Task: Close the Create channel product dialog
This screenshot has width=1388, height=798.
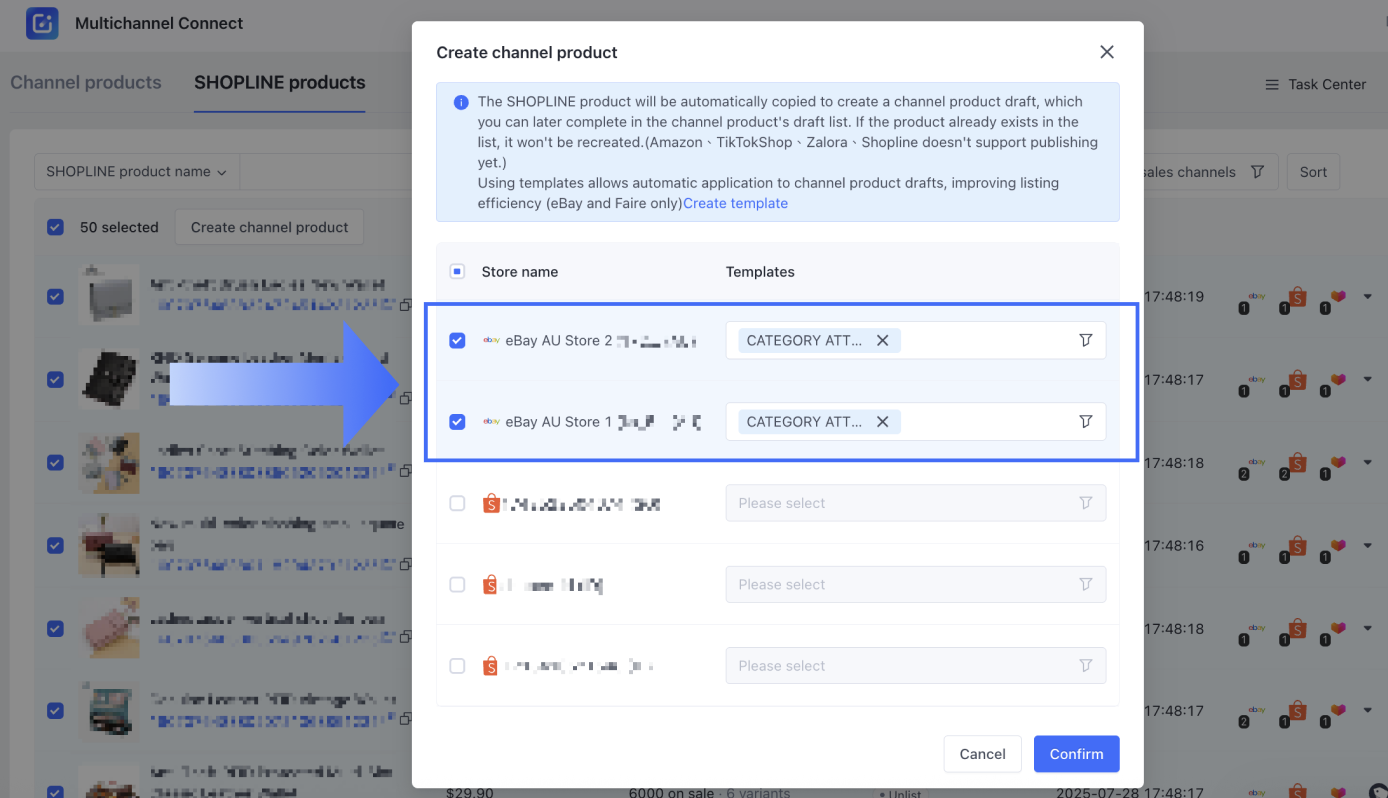Action: click(x=1106, y=52)
